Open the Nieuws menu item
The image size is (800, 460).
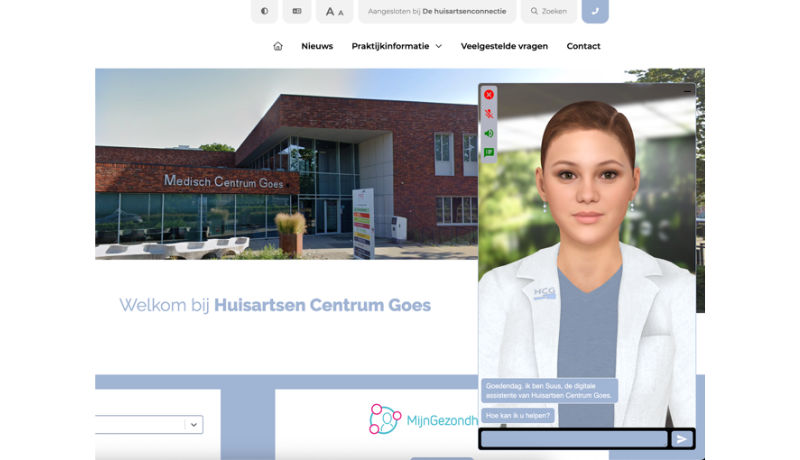coord(317,46)
